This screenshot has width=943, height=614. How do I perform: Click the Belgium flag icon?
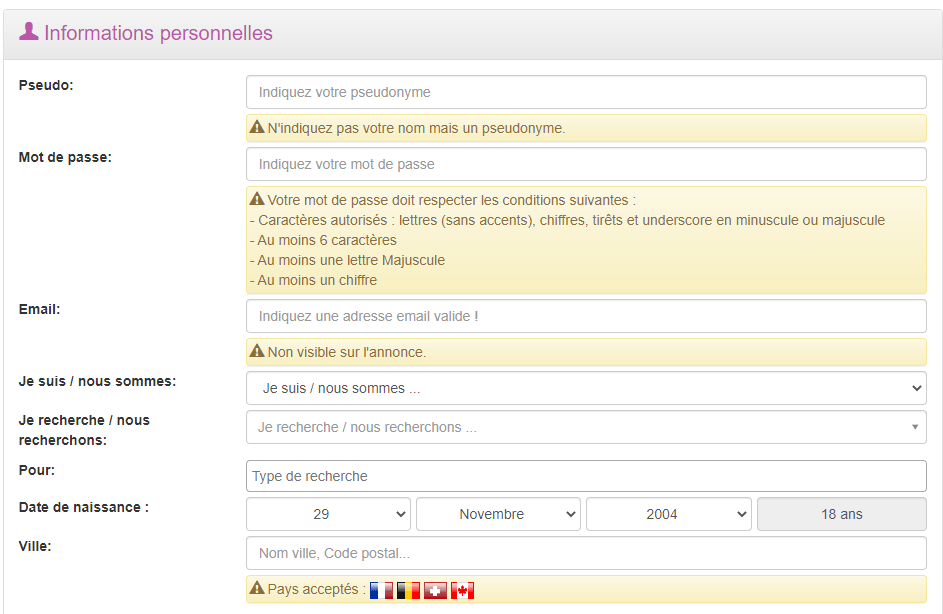pyautogui.click(x=408, y=591)
